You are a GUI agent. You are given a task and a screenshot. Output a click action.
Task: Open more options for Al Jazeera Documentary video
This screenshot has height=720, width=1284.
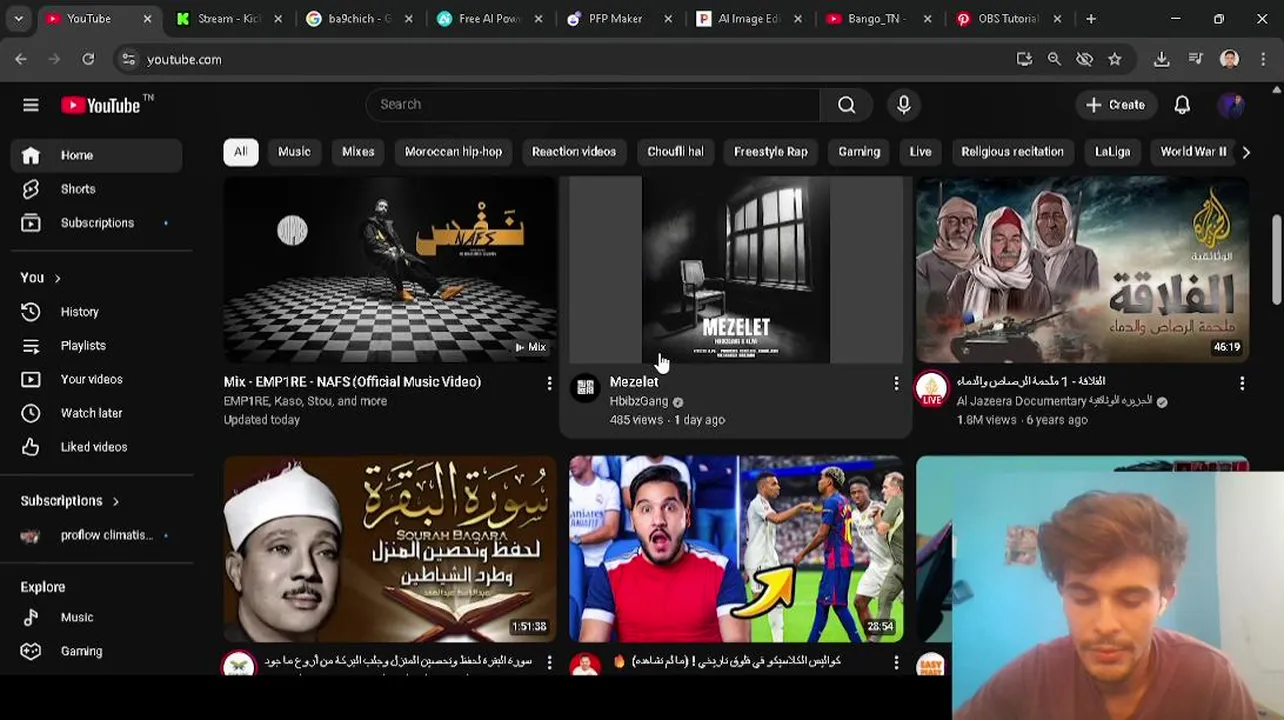coord(1242,383)
